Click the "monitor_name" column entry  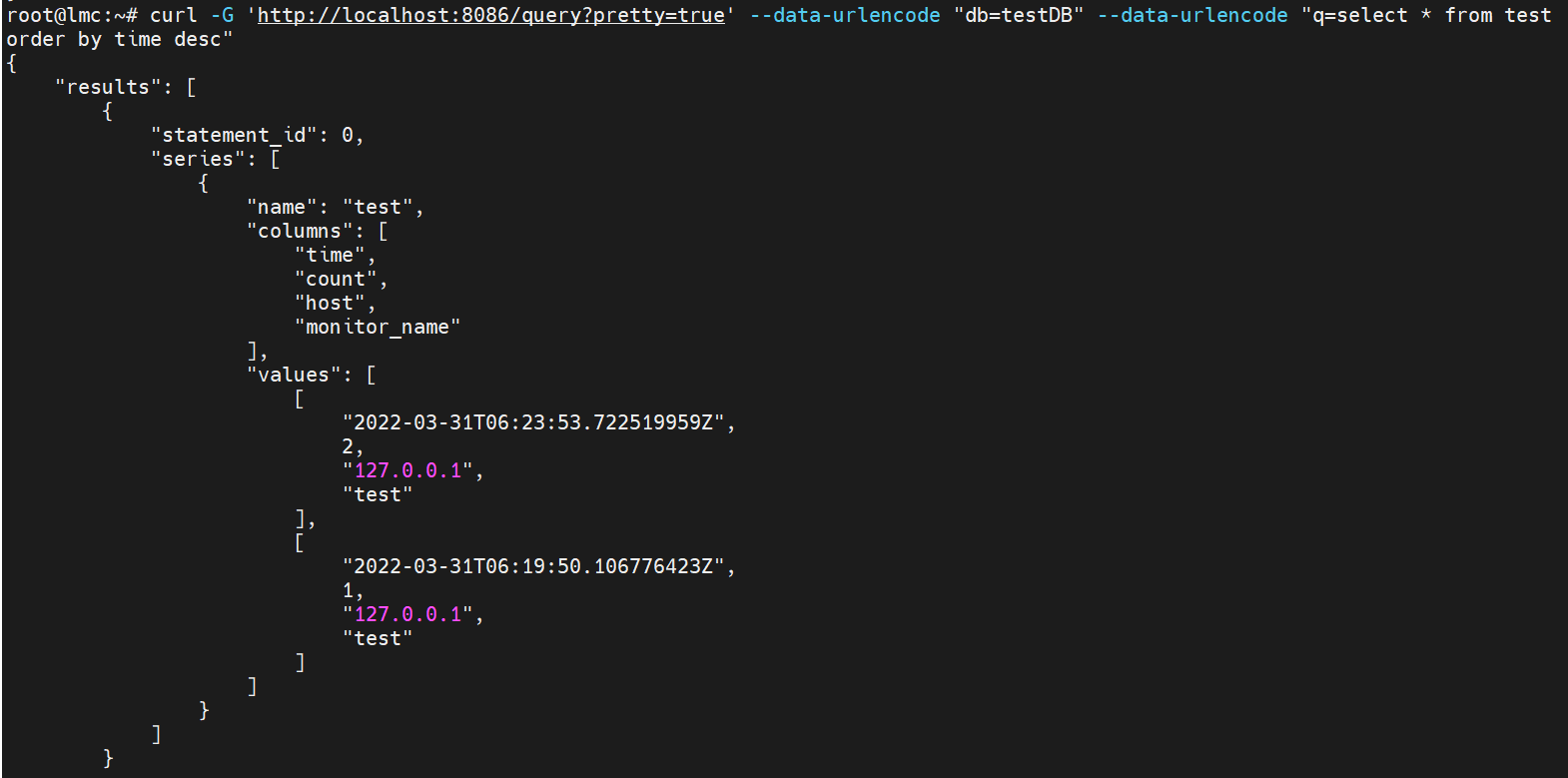pyautogui.click(x=378, y=327)
